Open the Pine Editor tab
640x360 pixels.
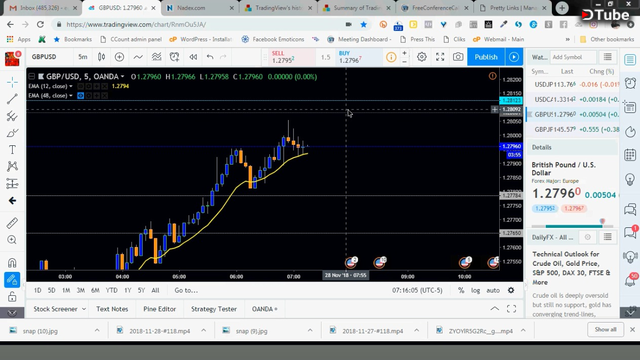pos(159,309)
